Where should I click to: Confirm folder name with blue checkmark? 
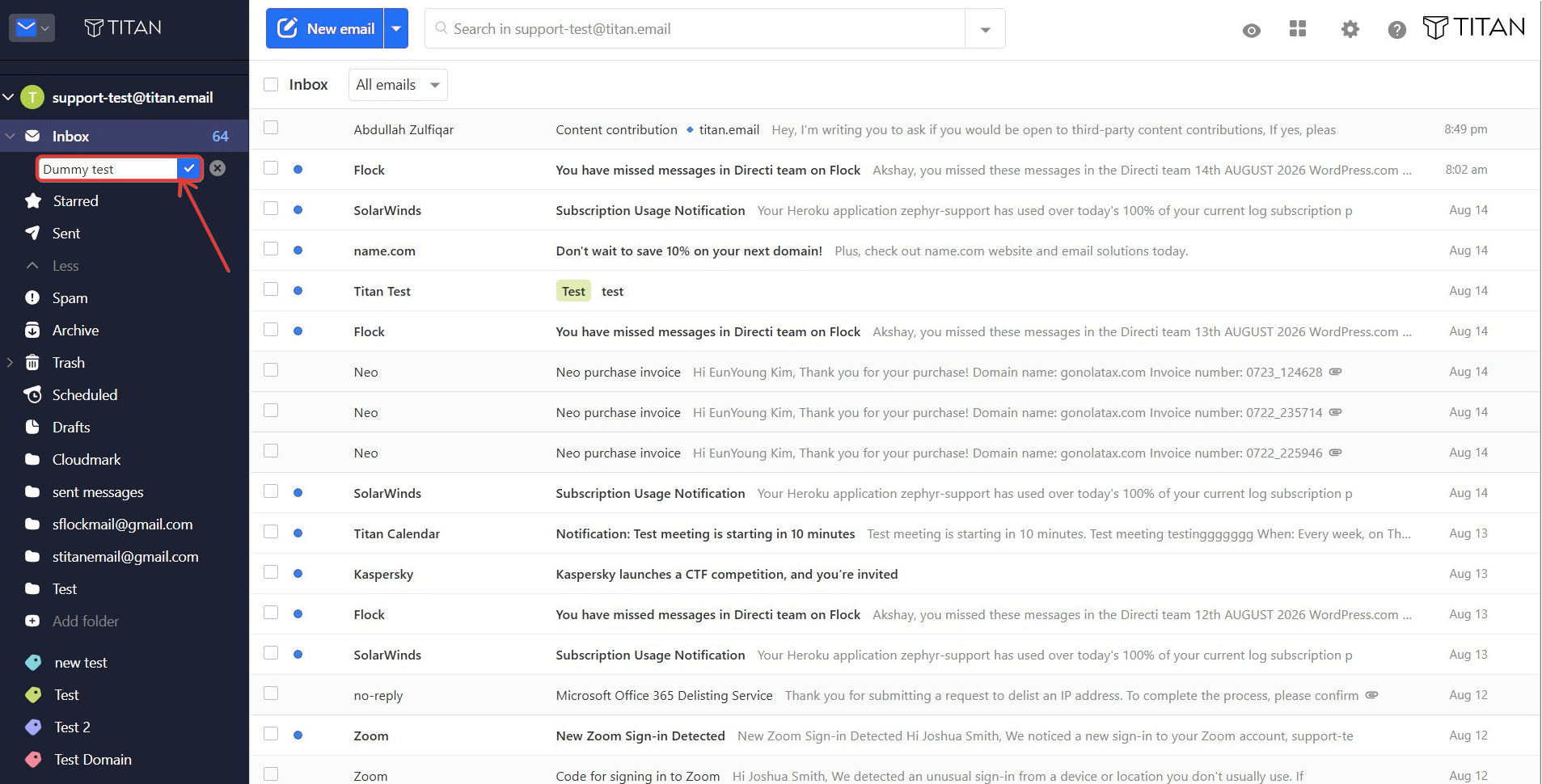point(188,168)
